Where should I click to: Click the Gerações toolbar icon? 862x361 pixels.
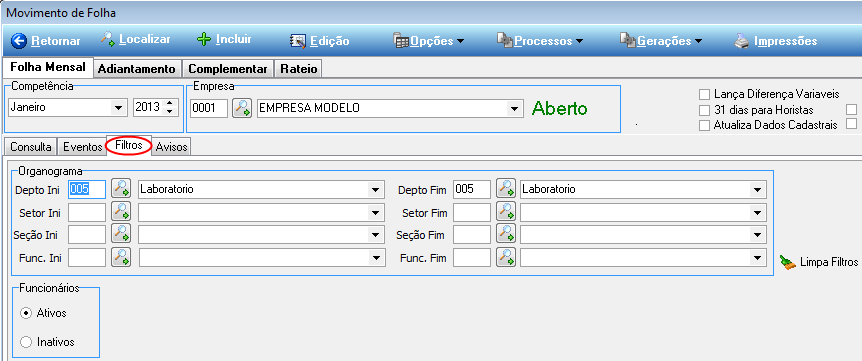pos(628,40)
